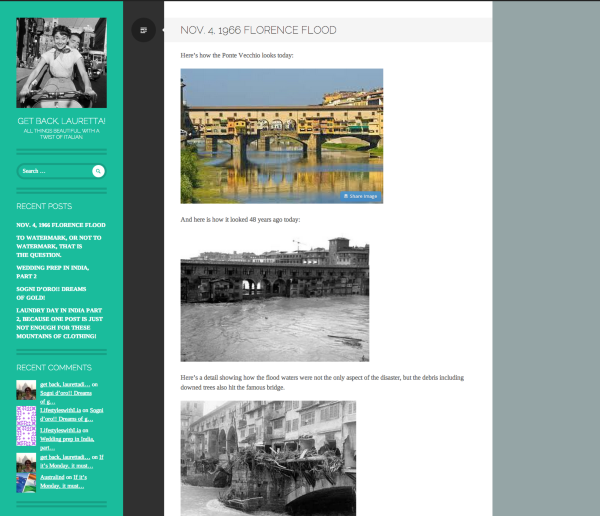Click LifestyleswithLia author on Sogni d'oro comment
The width and height of the screenshot is (600, 516).
pyautogui.click(x=60, y=410)
